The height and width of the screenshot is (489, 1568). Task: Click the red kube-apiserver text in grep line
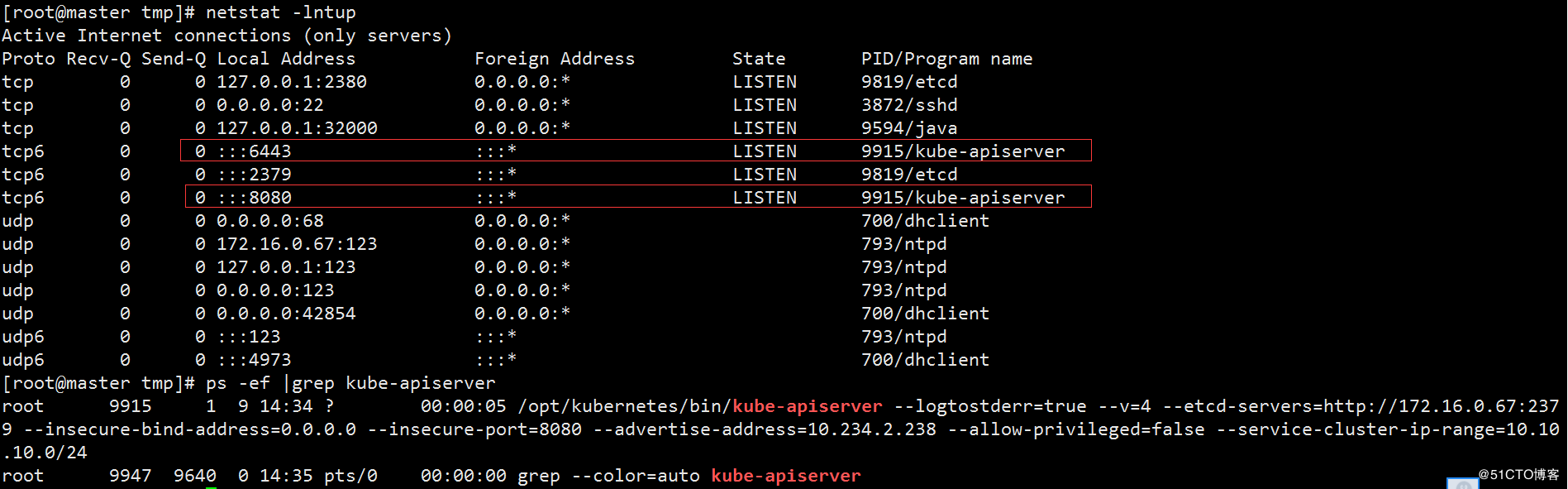[x=786, y=476]
